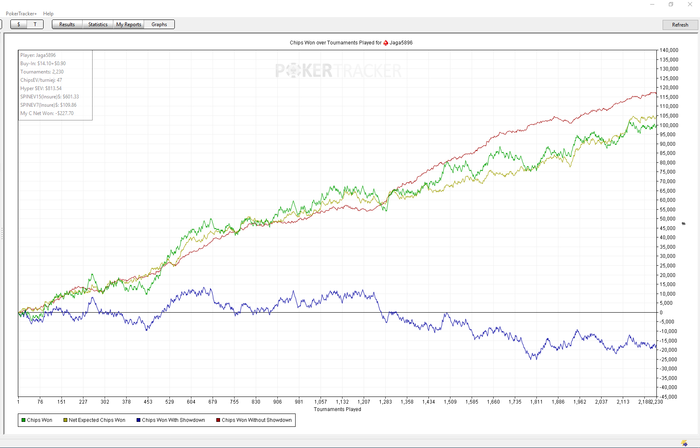Click the 100,000 y-axis value
The image size is (700, 448).
[669, 125]
